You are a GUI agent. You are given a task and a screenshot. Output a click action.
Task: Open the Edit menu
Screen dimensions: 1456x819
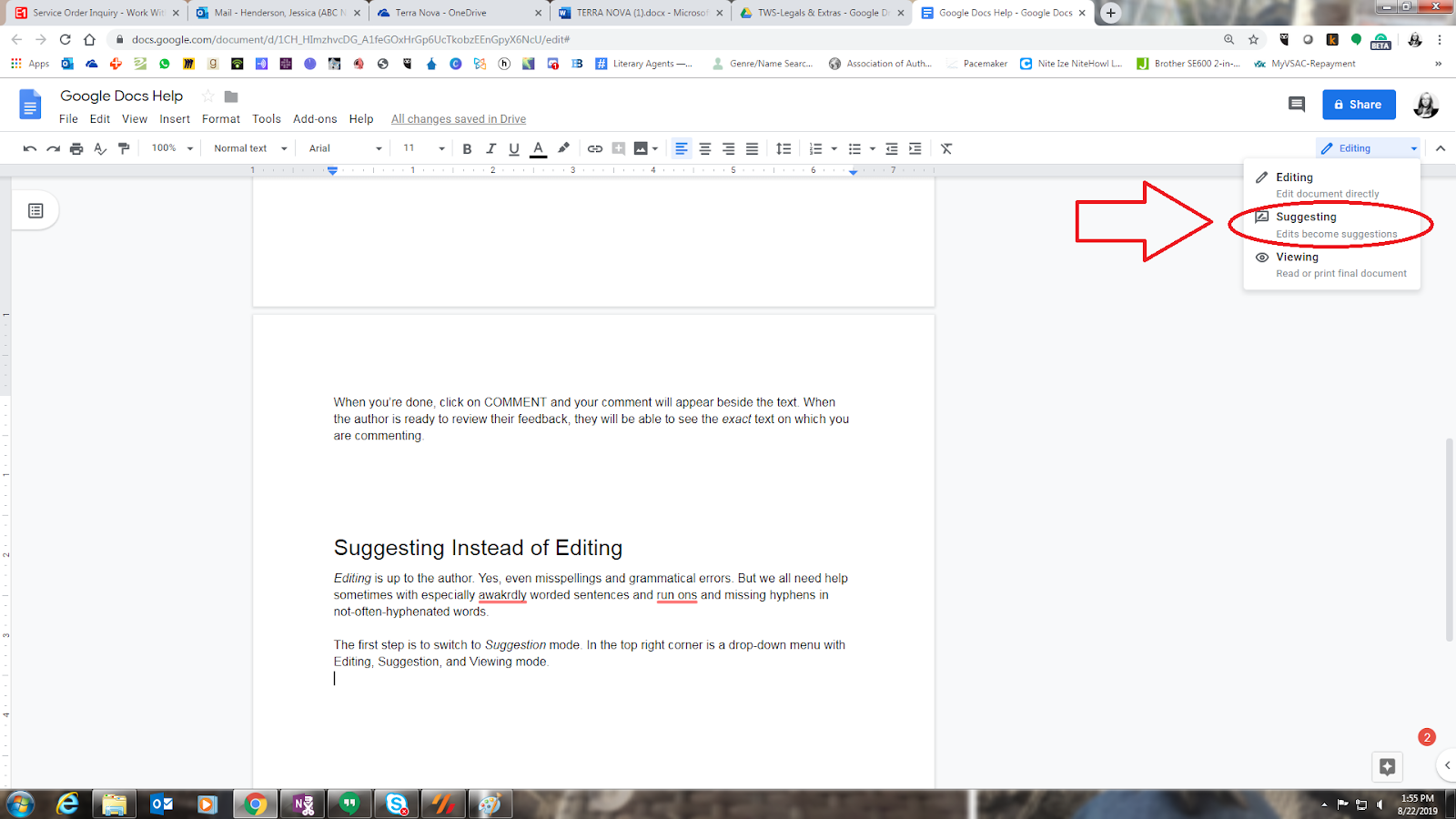coord(100,119)
